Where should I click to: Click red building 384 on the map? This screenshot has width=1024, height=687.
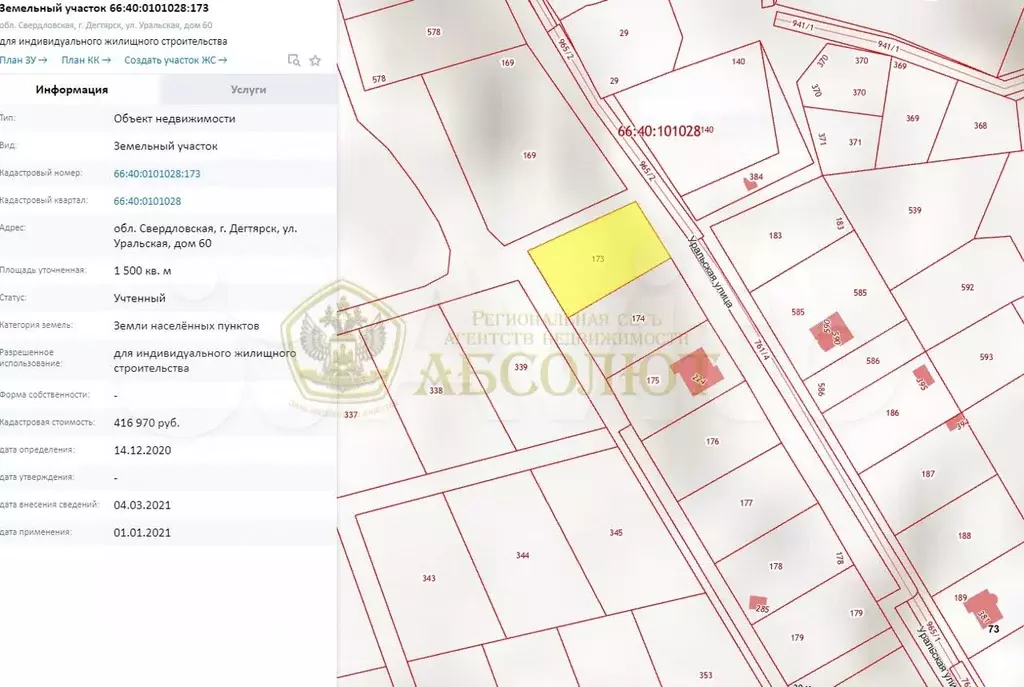[x=751, y=183]
